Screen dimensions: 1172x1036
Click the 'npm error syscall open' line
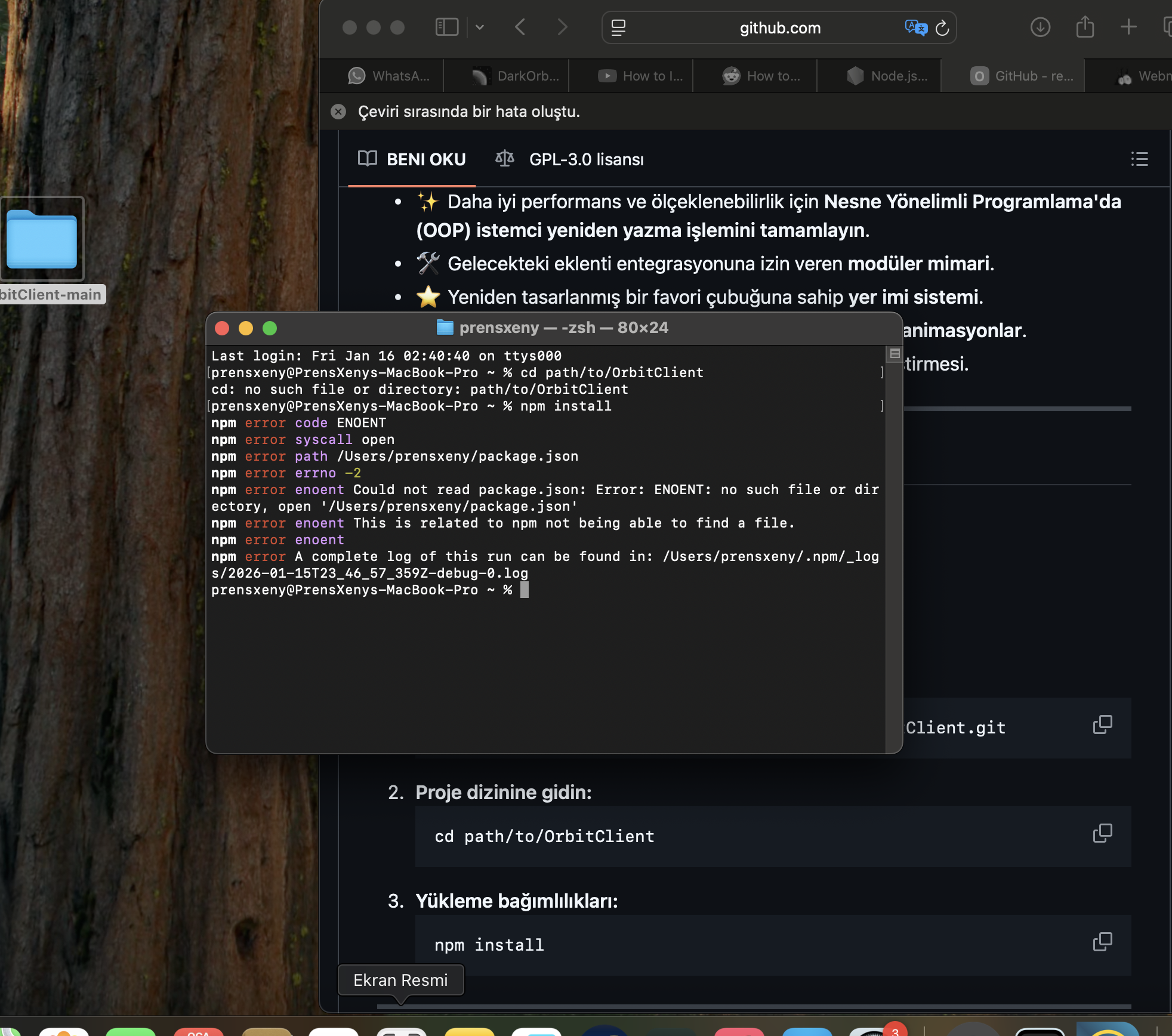tap(303, 440)
